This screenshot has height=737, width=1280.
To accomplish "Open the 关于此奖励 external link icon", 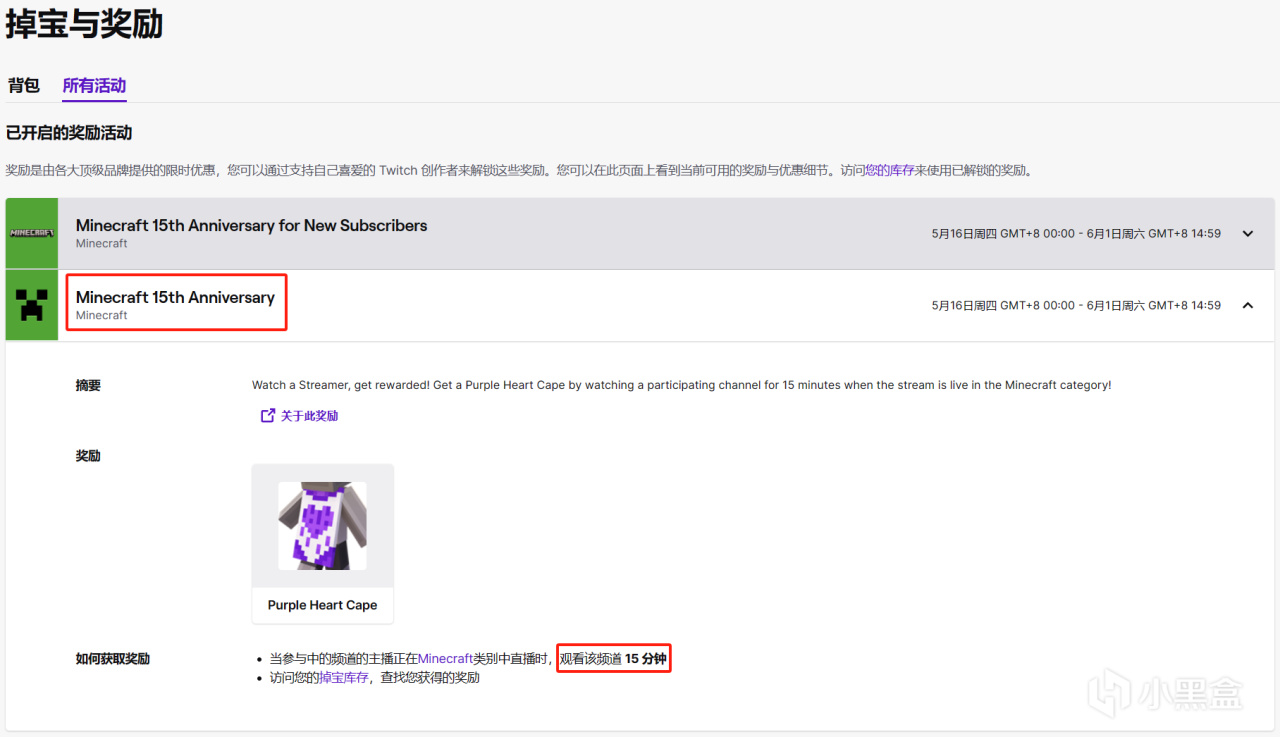I will click(x=267, y=415).
